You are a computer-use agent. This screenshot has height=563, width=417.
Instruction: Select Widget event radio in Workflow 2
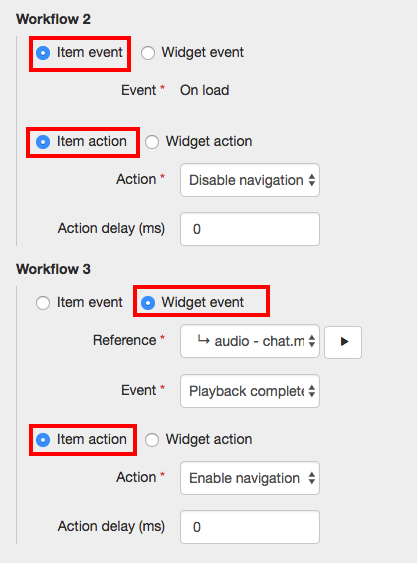pyautogui.click(x=148, y=53)
